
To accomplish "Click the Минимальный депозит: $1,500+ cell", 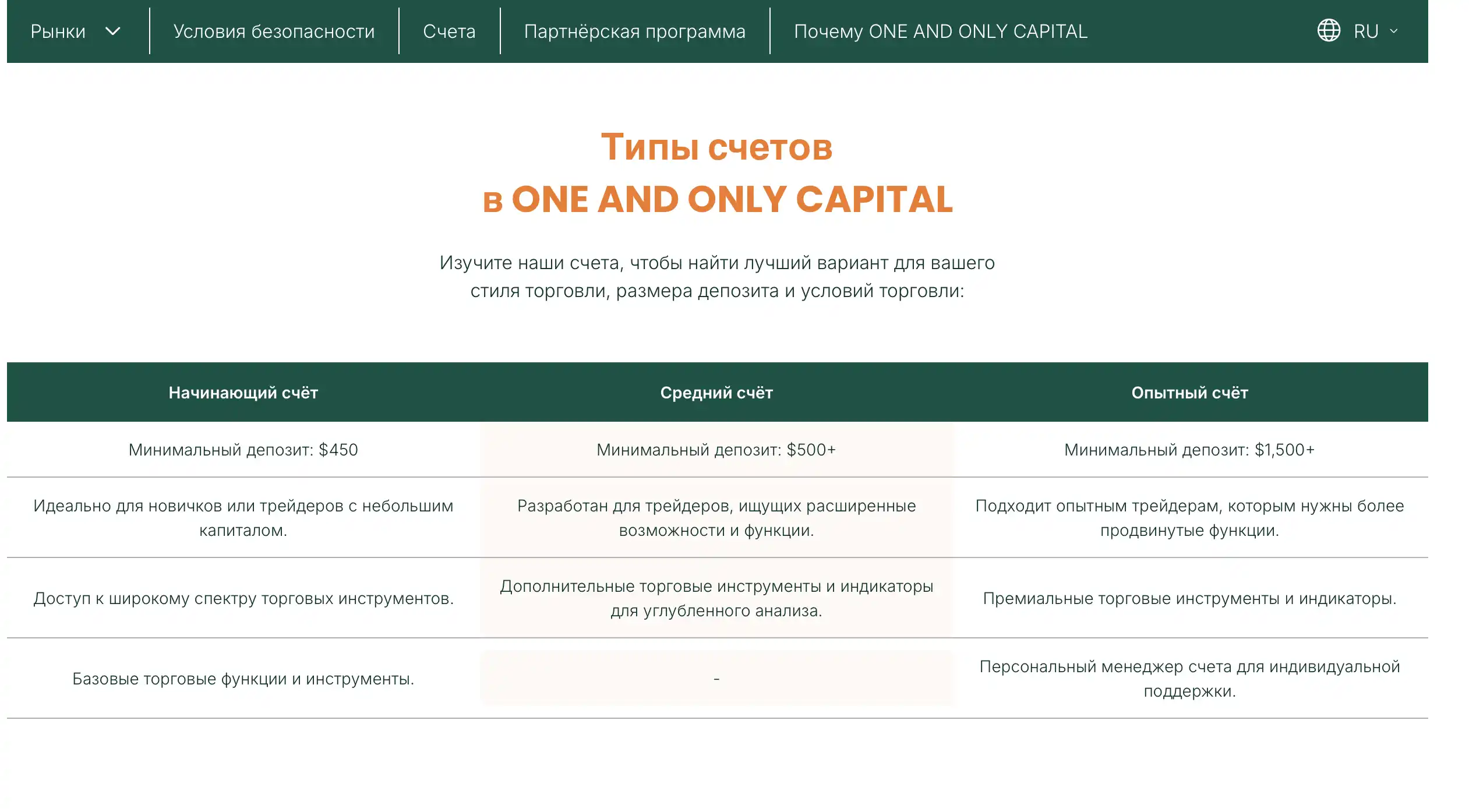I will [x=1189, y=450].
